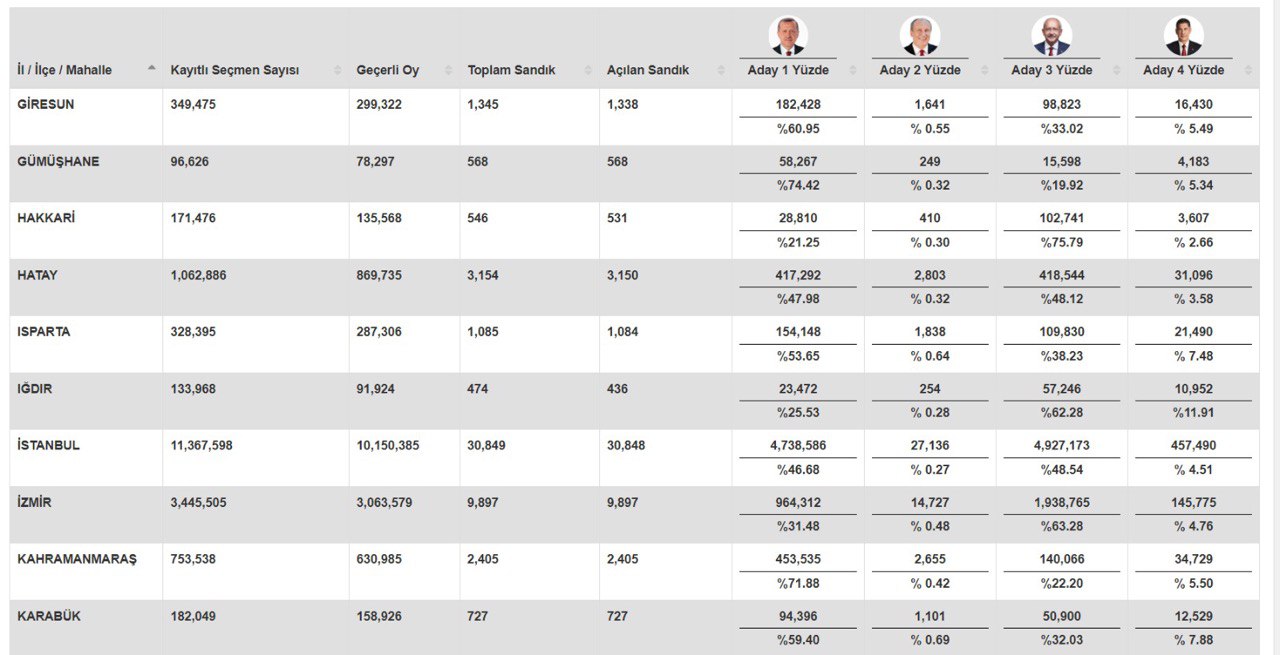Select KAHRAMANMARAŞ in the province list
Image resolution: width=1280 pixels, height=655 pixels.
click(x=77, y=559)
